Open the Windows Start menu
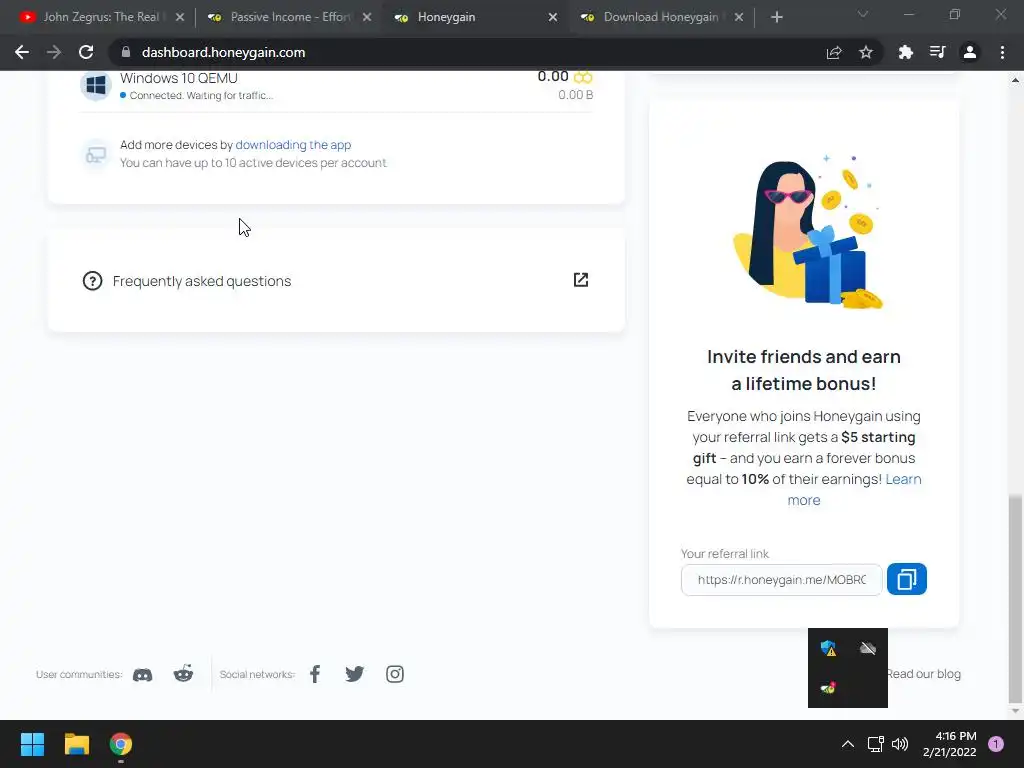Screen dimensions: 1024x768 [x=32, y=744]
